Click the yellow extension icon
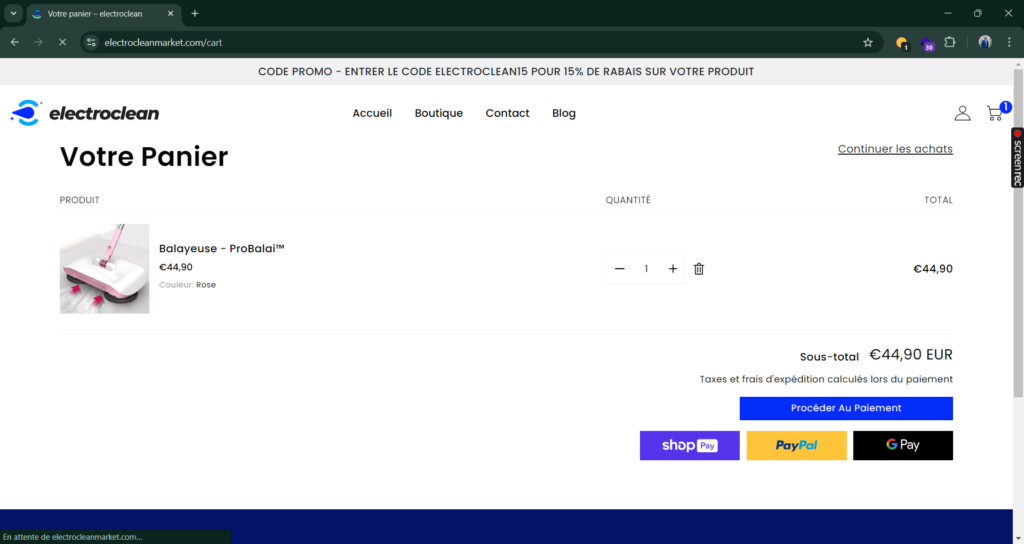Viewport: 1024px width, 544px height. [x=902, y=43]
